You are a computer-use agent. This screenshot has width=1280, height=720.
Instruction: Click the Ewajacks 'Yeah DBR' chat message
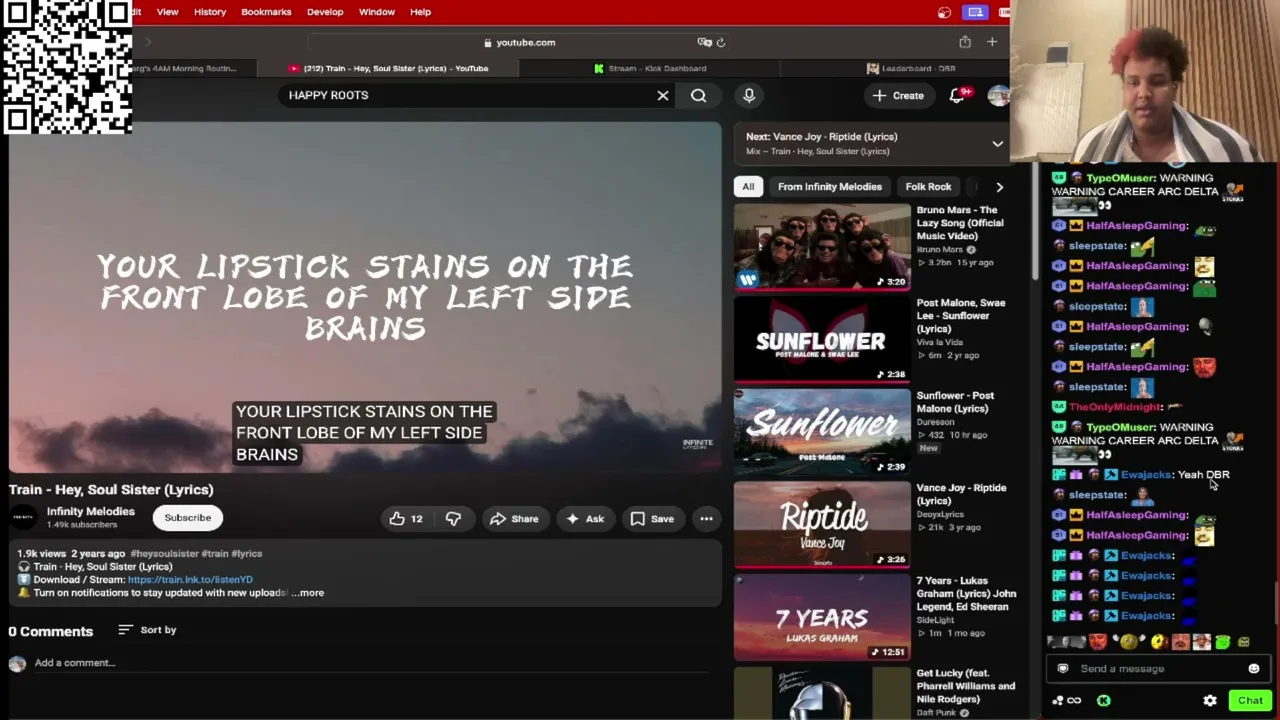(1142, 475)
